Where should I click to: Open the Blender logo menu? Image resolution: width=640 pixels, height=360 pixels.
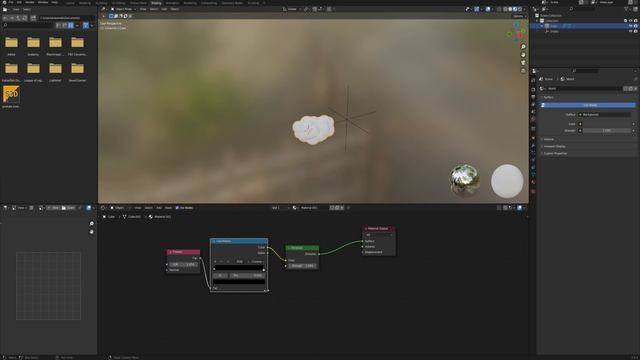click(x=4, y=2)
